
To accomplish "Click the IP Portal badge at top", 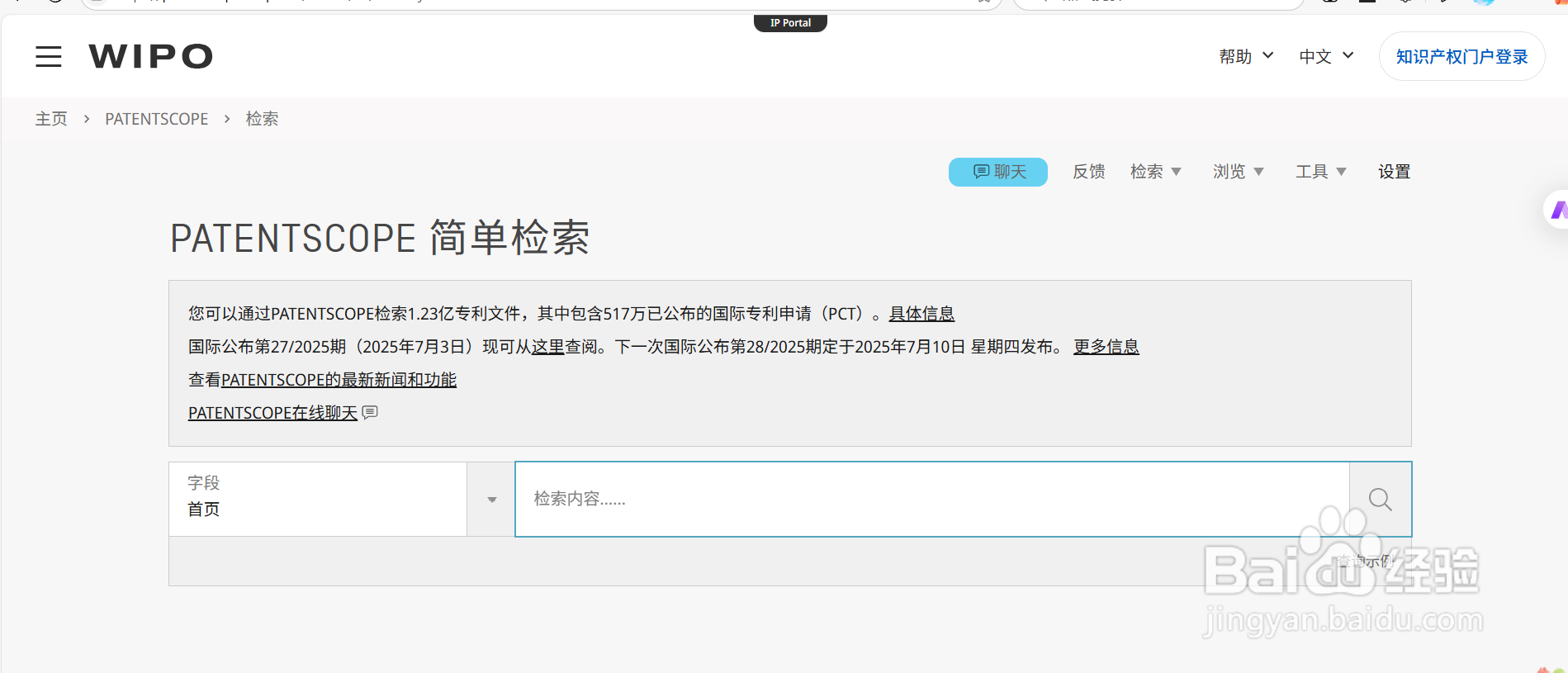I will [x=790, y=23].
